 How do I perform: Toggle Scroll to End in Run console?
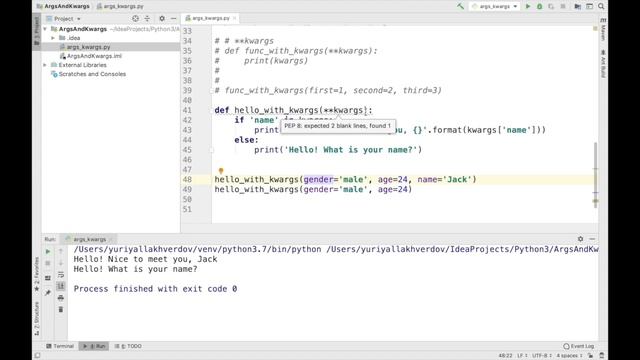[61, 286]
